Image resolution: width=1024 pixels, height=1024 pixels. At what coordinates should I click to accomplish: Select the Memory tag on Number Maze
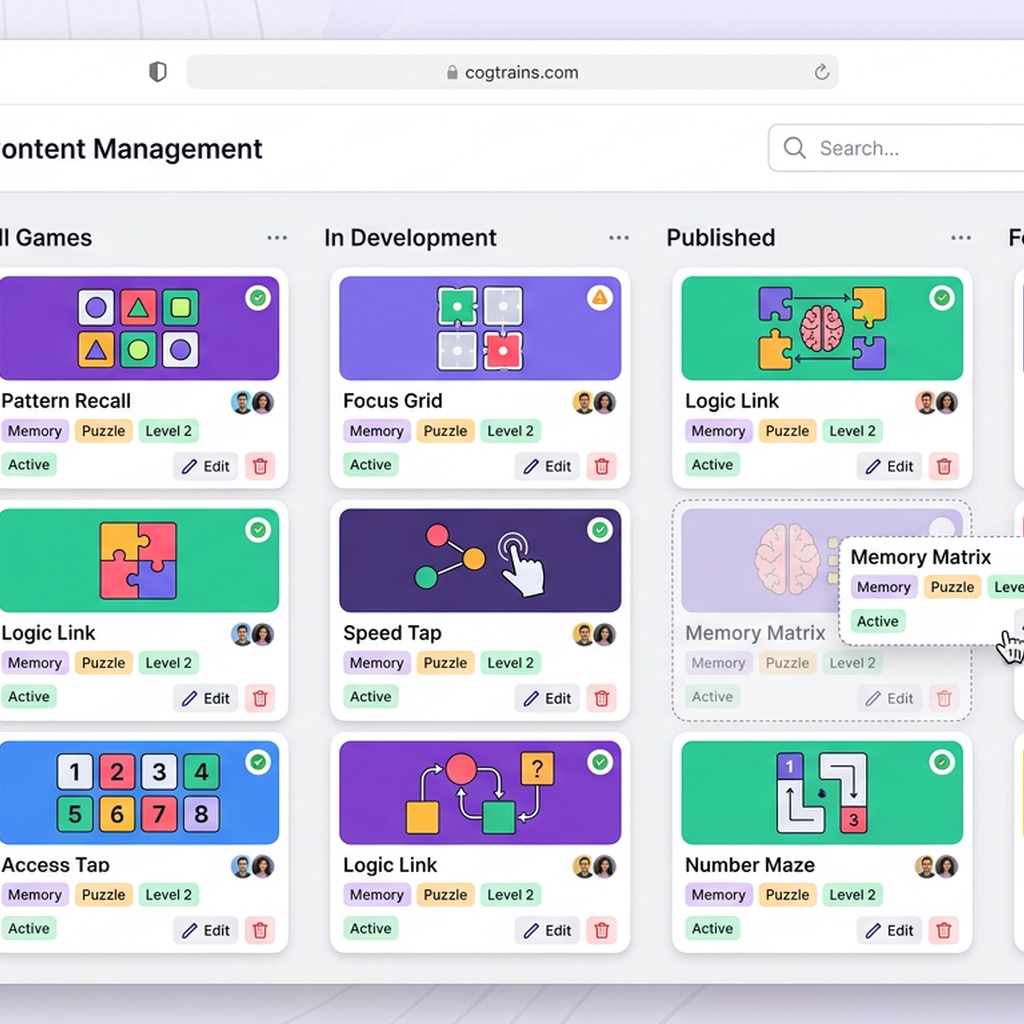718,895
